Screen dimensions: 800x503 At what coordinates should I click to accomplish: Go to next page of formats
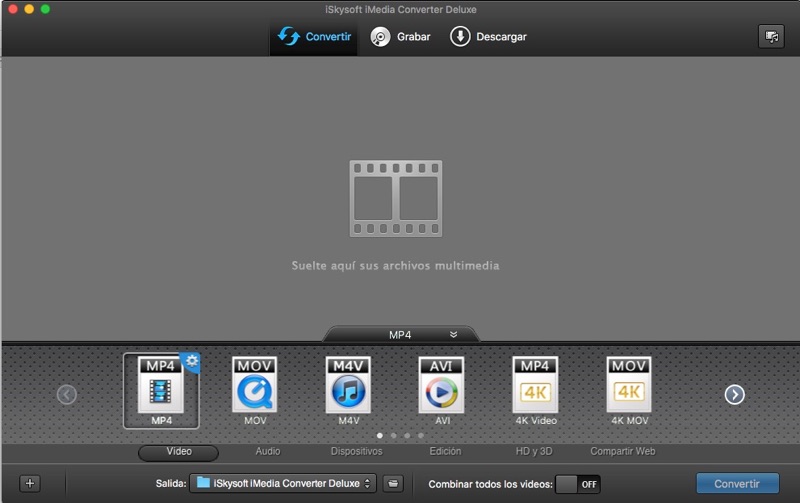735,394
